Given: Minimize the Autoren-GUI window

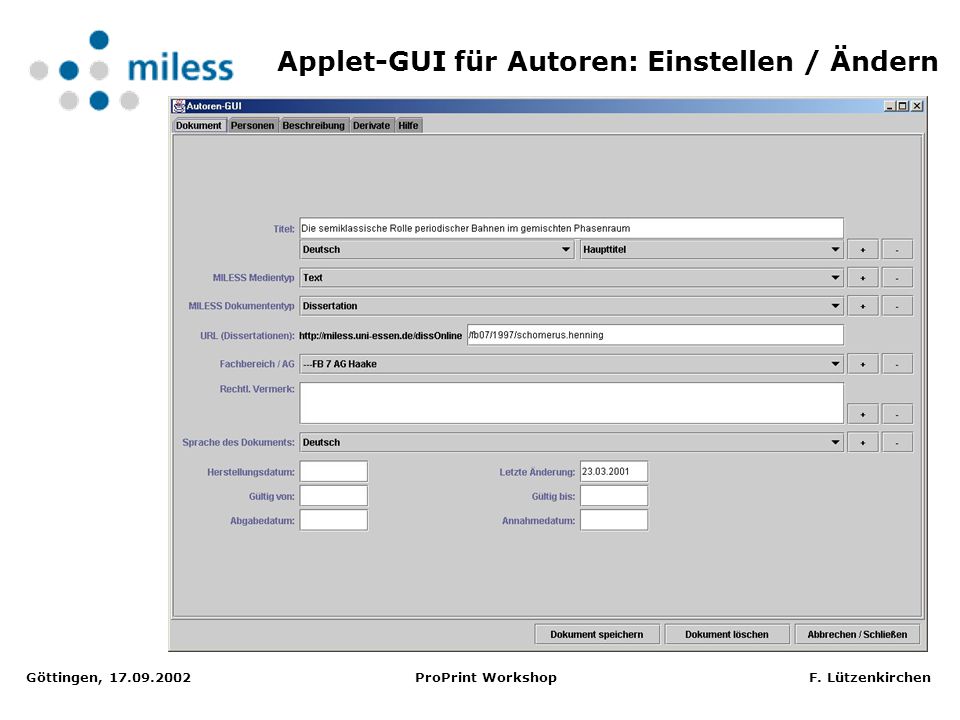Looking at the screenshot, I should click(x=890, y=107).
